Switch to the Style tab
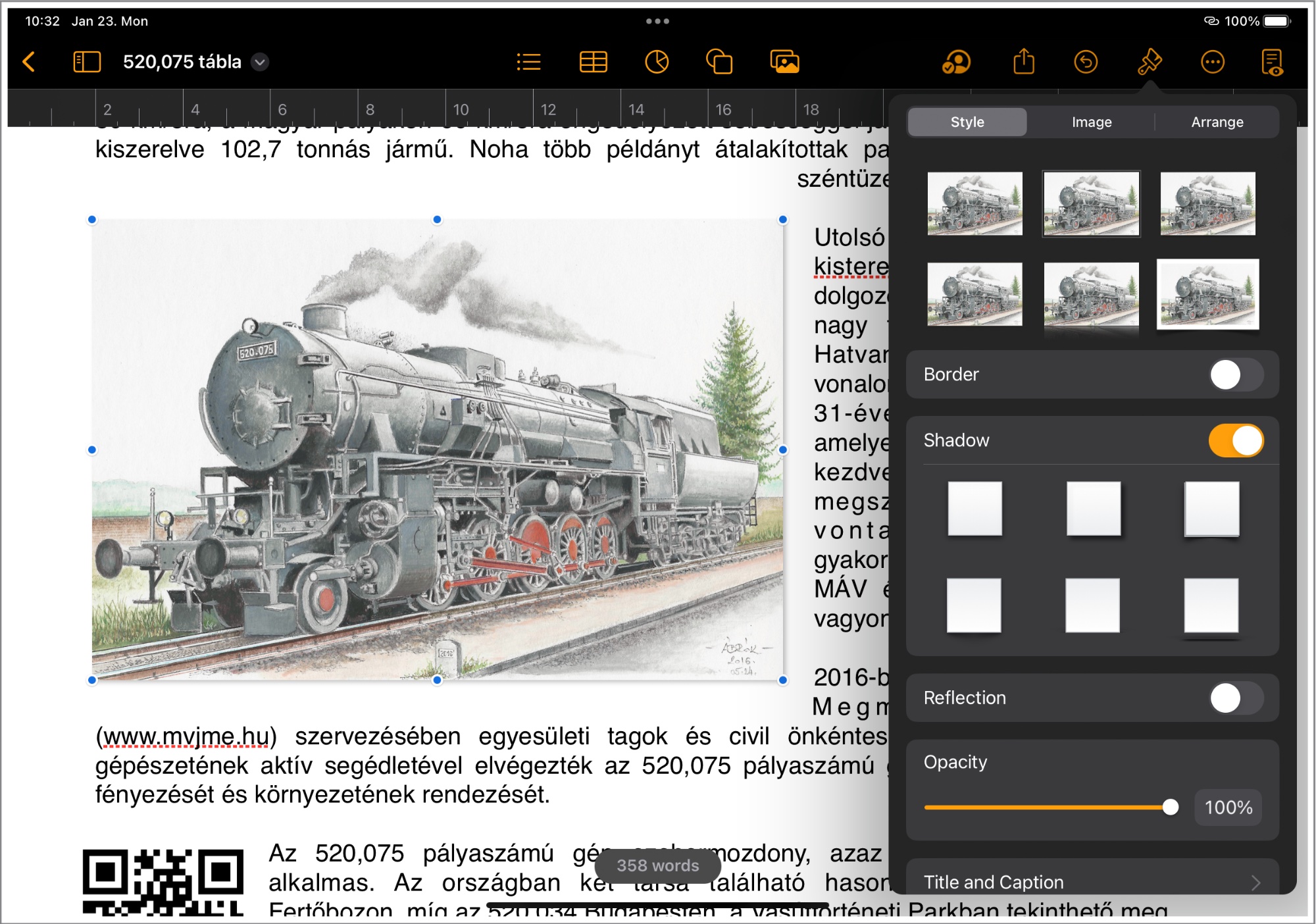 [x=967, y=122]
